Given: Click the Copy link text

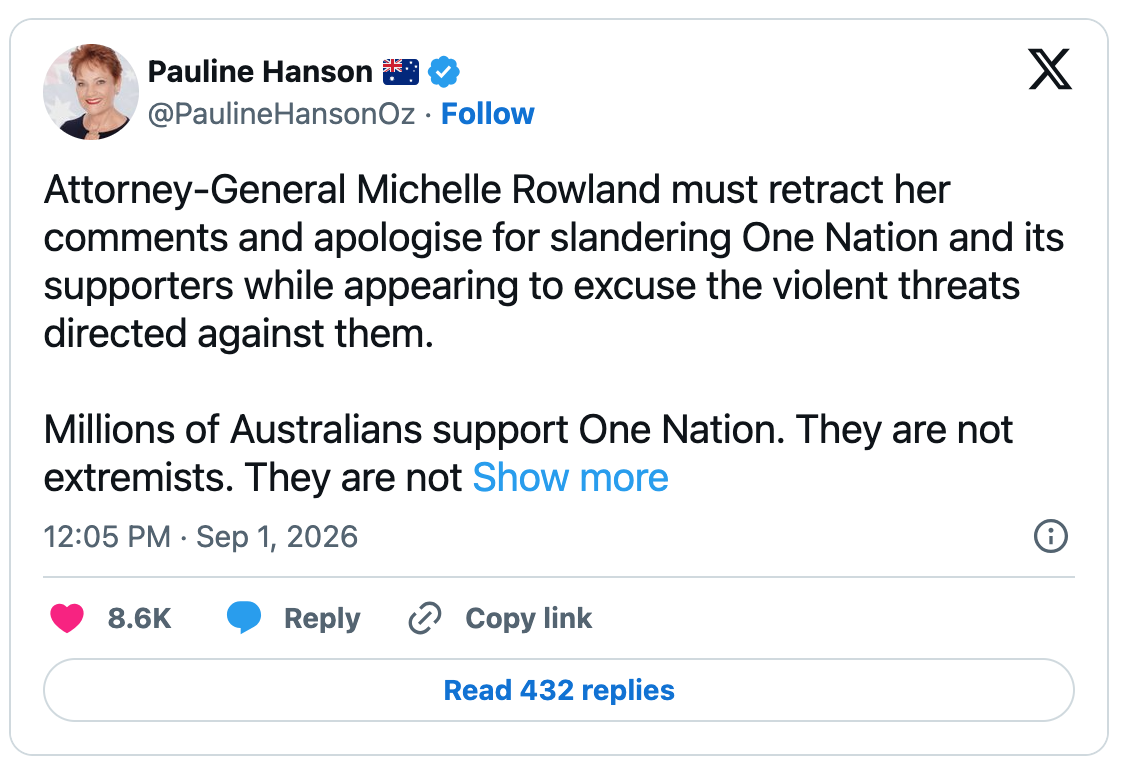Looking at the screenshot, I should [x=529, y=619].
